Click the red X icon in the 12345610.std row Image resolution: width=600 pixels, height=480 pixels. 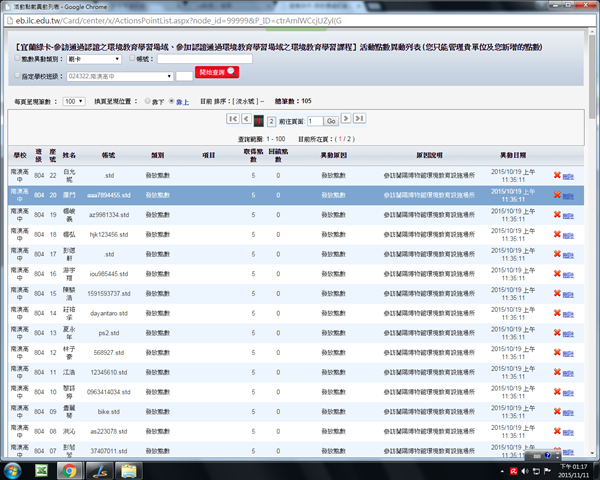(x=557, y=372)
